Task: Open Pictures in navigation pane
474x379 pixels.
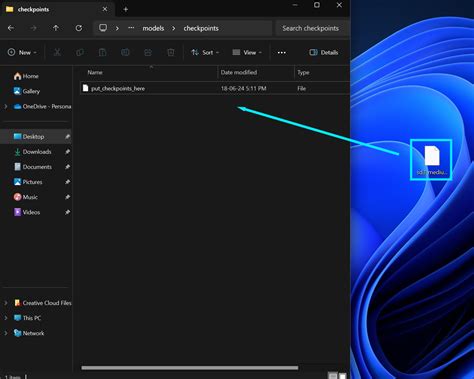Action: pyautogui.click(x=28, y=182)
